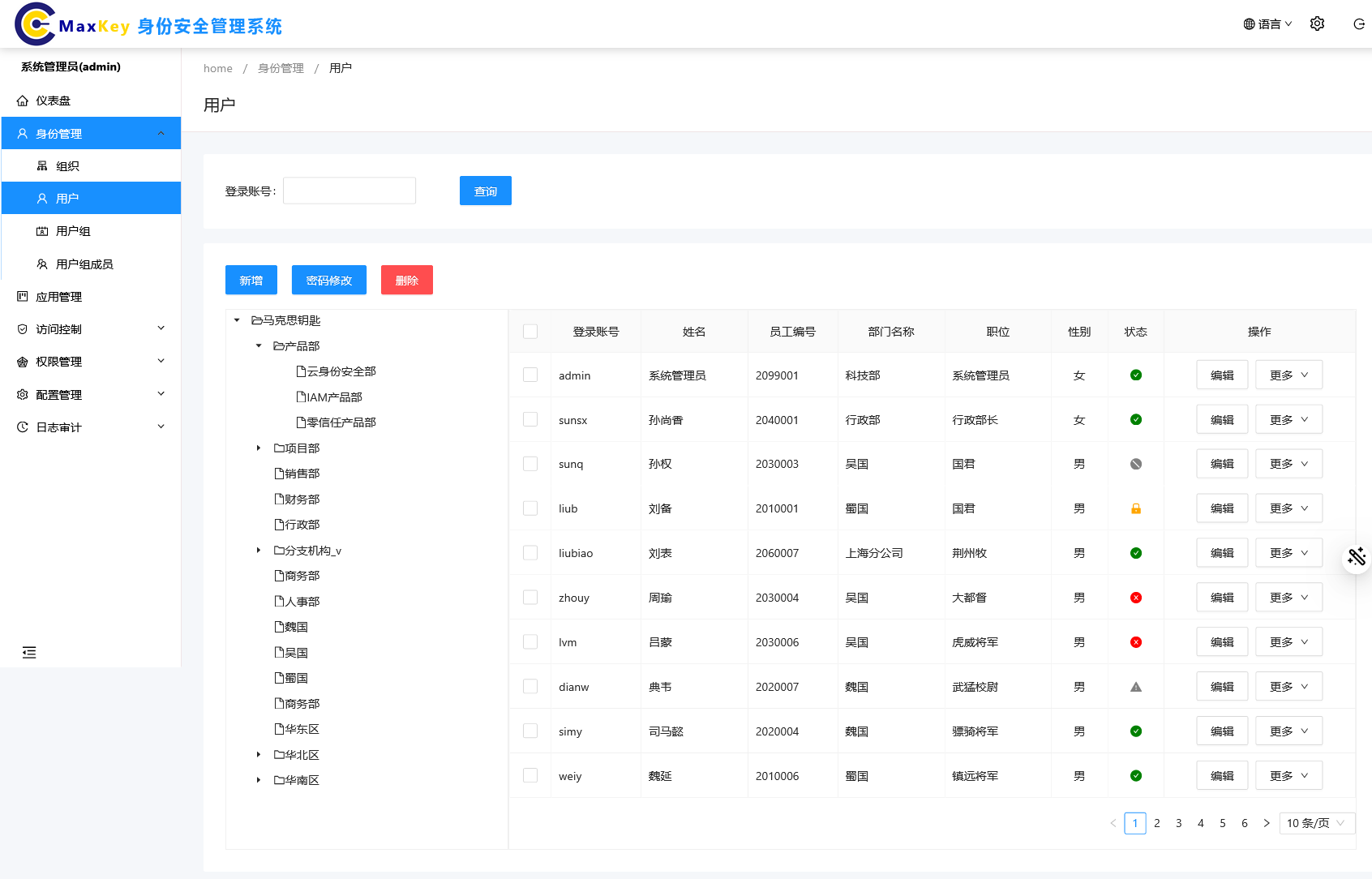
Task: Open the 10 条/页 page size selector
Action: [x=1315, y=823]
